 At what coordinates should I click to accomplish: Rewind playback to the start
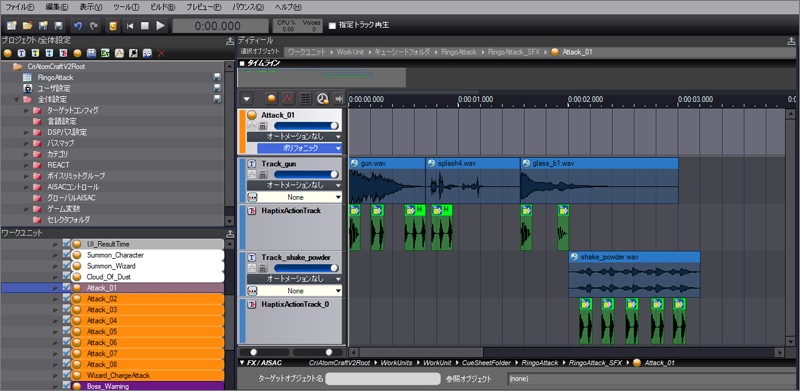[130, 26]
